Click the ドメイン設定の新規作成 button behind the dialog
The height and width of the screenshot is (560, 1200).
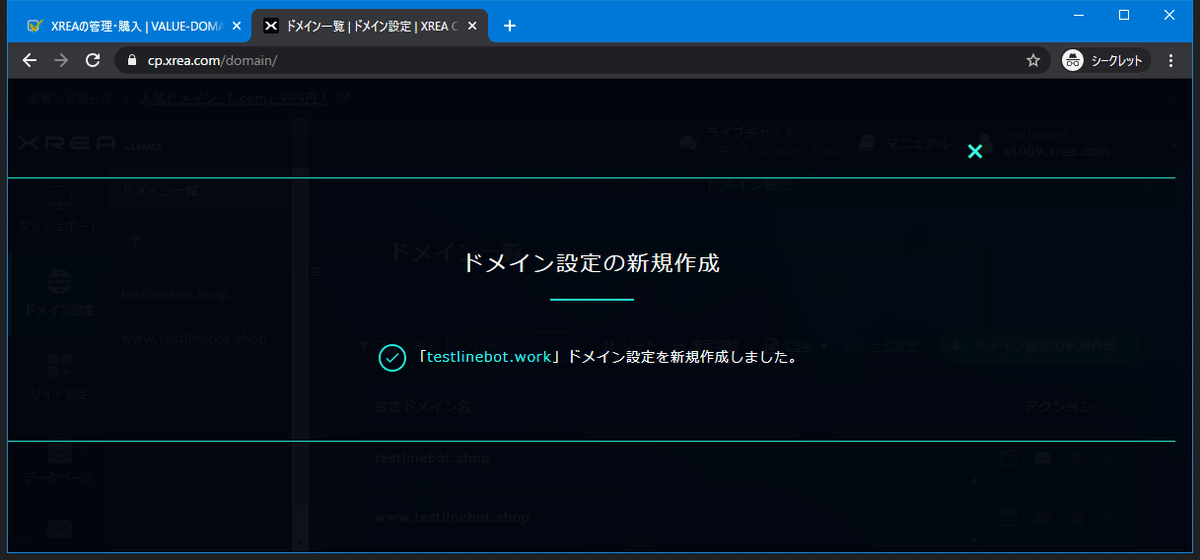(1038, 346)
